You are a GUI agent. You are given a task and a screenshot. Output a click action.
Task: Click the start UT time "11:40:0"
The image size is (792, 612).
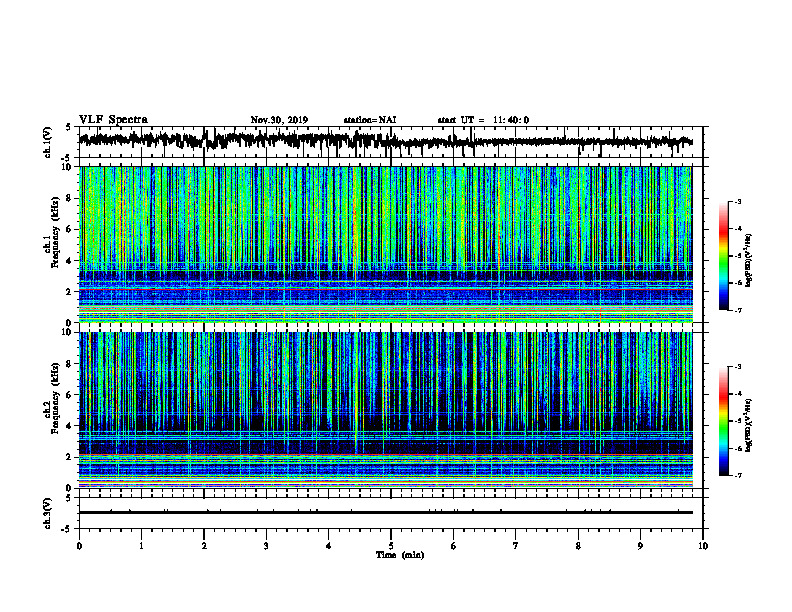click(x=511, y=120)
